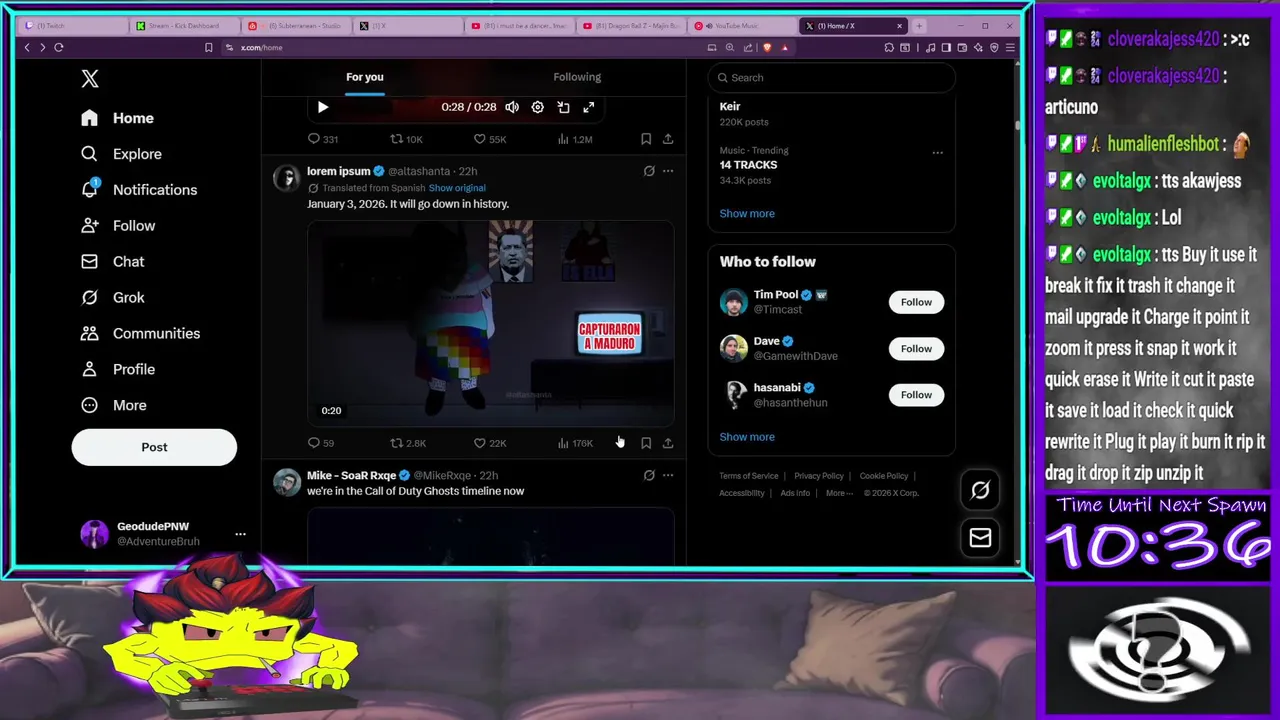Image resolution: width=1280 pixels, height=720 pixels.
Task: Repost the post with 10K reposts
Action: pyautogui.click(x=406, y=139)
